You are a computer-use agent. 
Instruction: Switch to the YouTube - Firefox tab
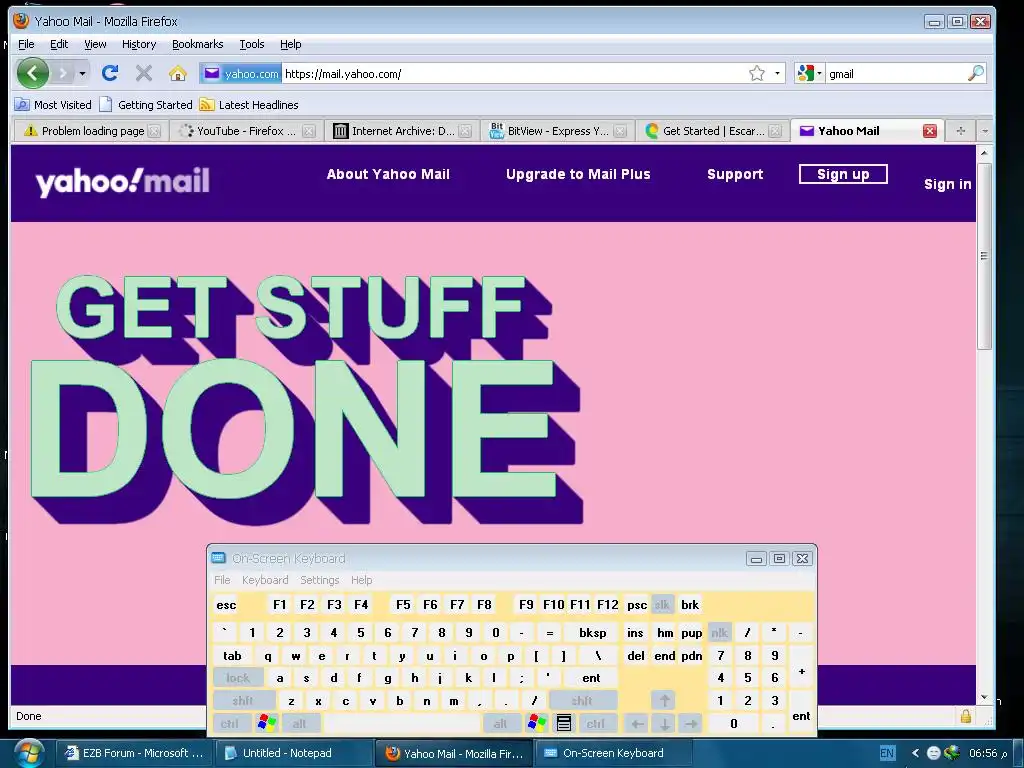(246, 131)
